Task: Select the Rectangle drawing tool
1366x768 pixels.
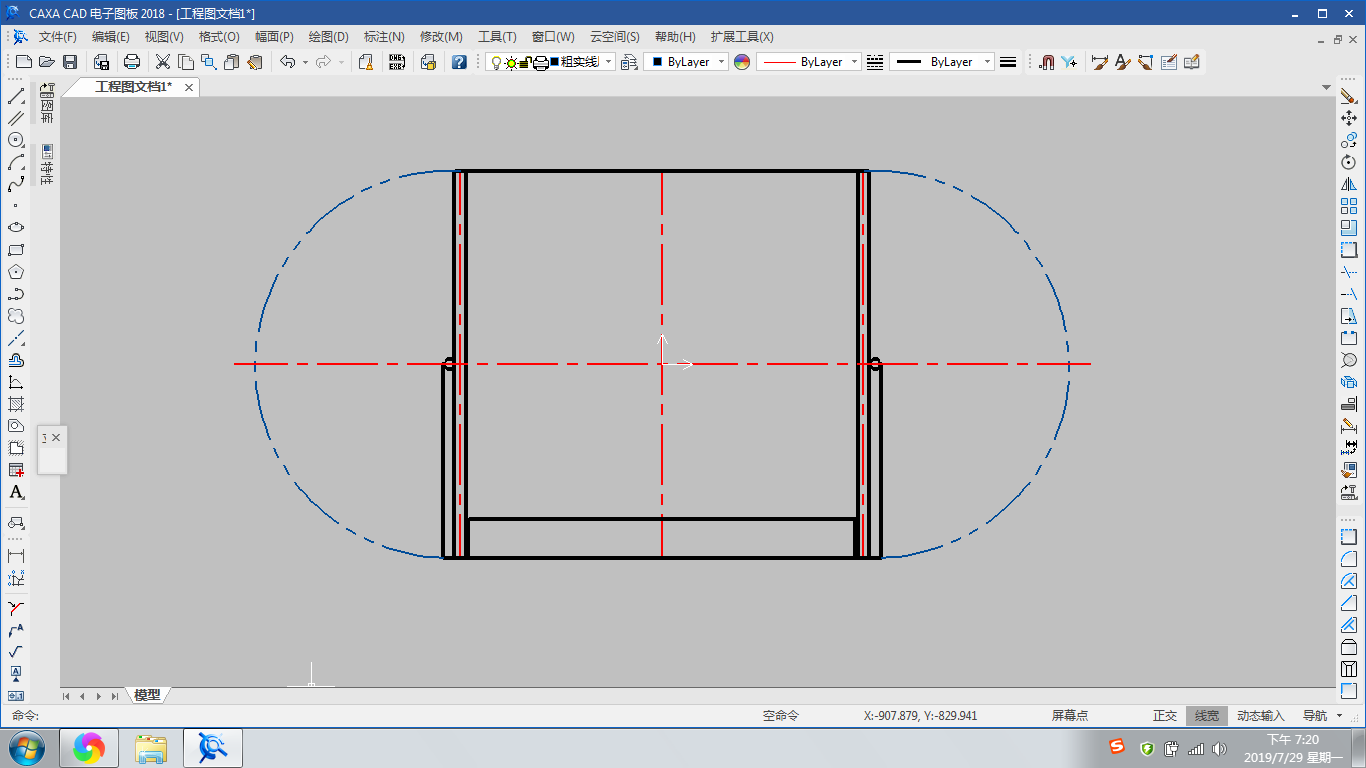Action: coord(16,250)
